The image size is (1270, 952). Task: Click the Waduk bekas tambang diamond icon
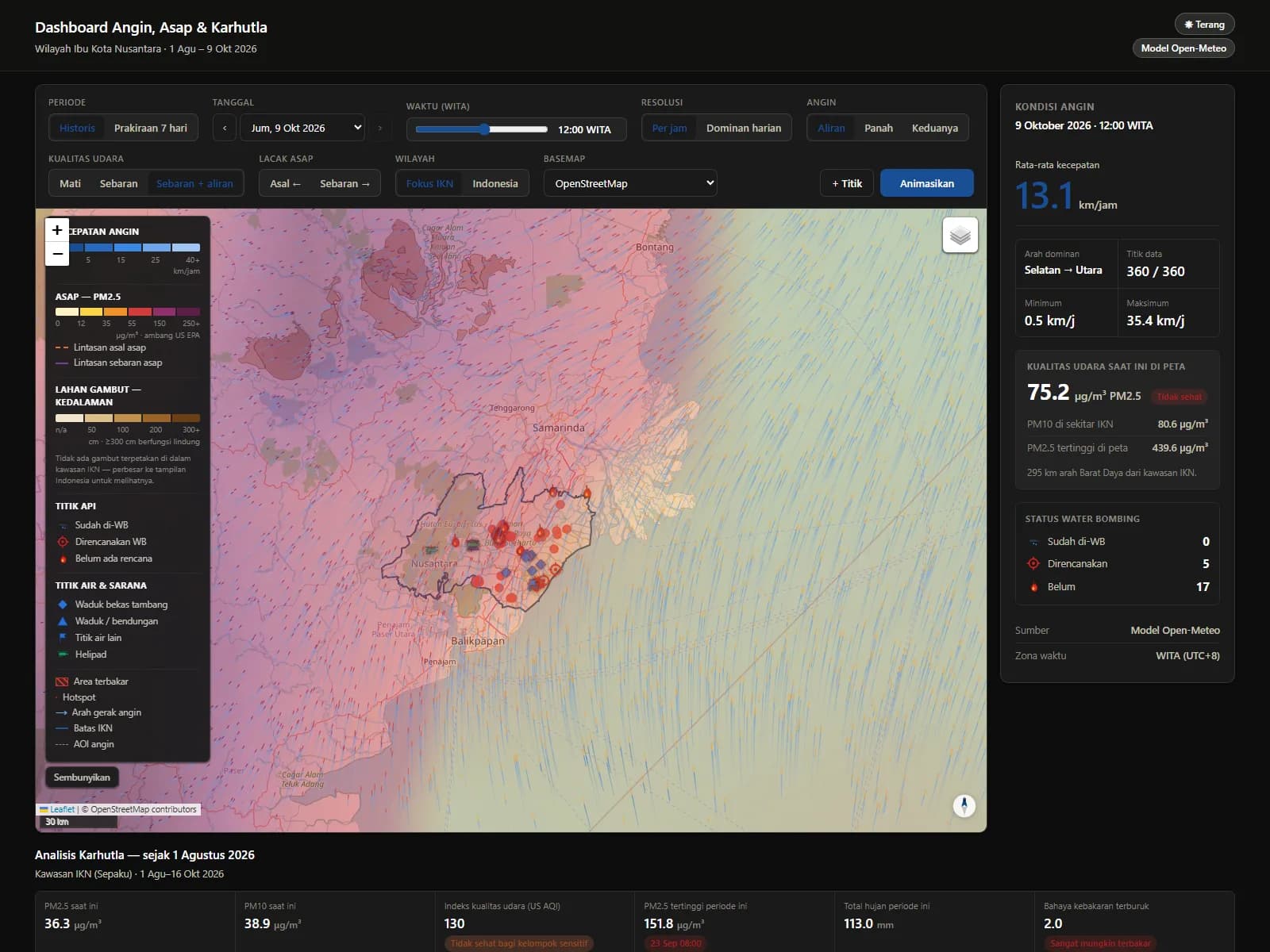[x=63, y=605]
